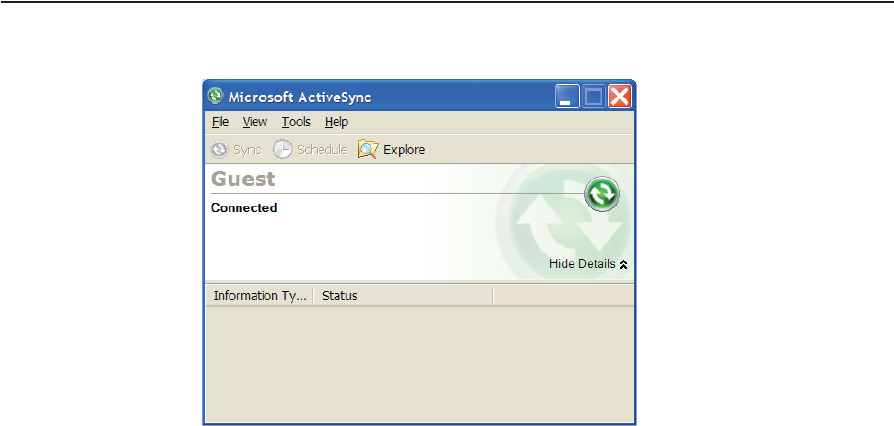Open the Tools menu
The image size is (894, 426).
point(296,122)
